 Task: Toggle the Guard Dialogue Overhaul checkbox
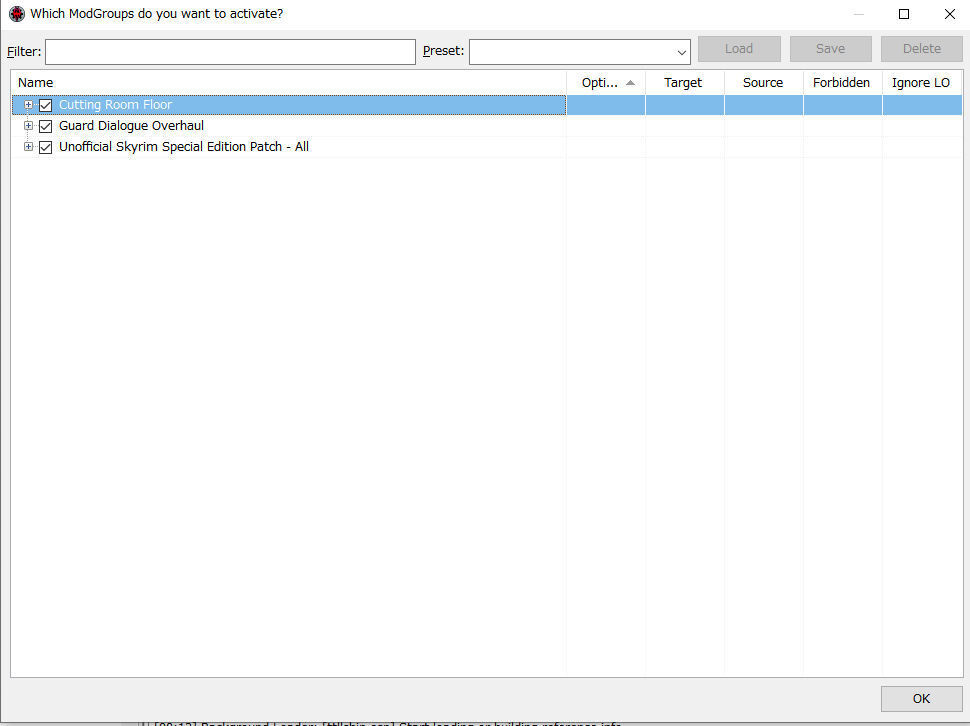tap(45, 126)
